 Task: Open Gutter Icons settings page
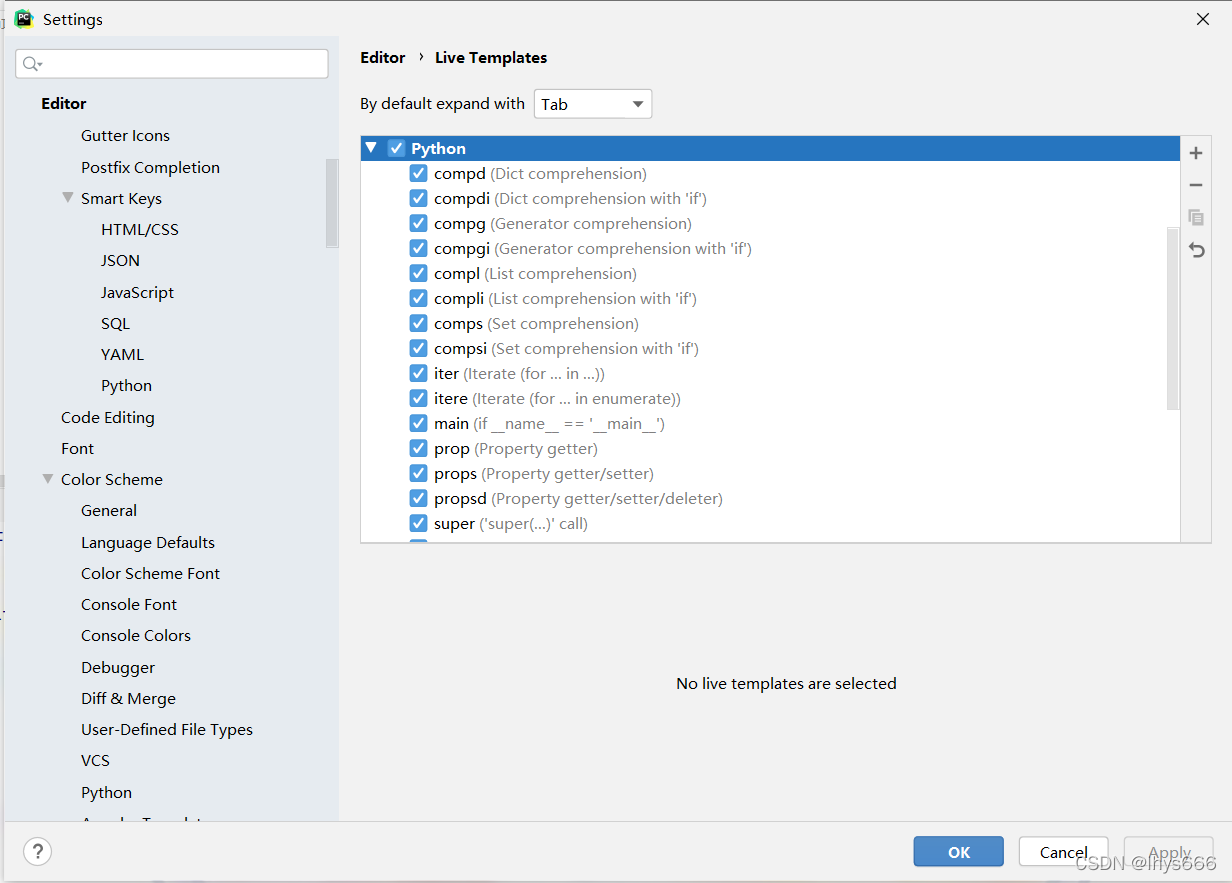(x=125, y=135)
